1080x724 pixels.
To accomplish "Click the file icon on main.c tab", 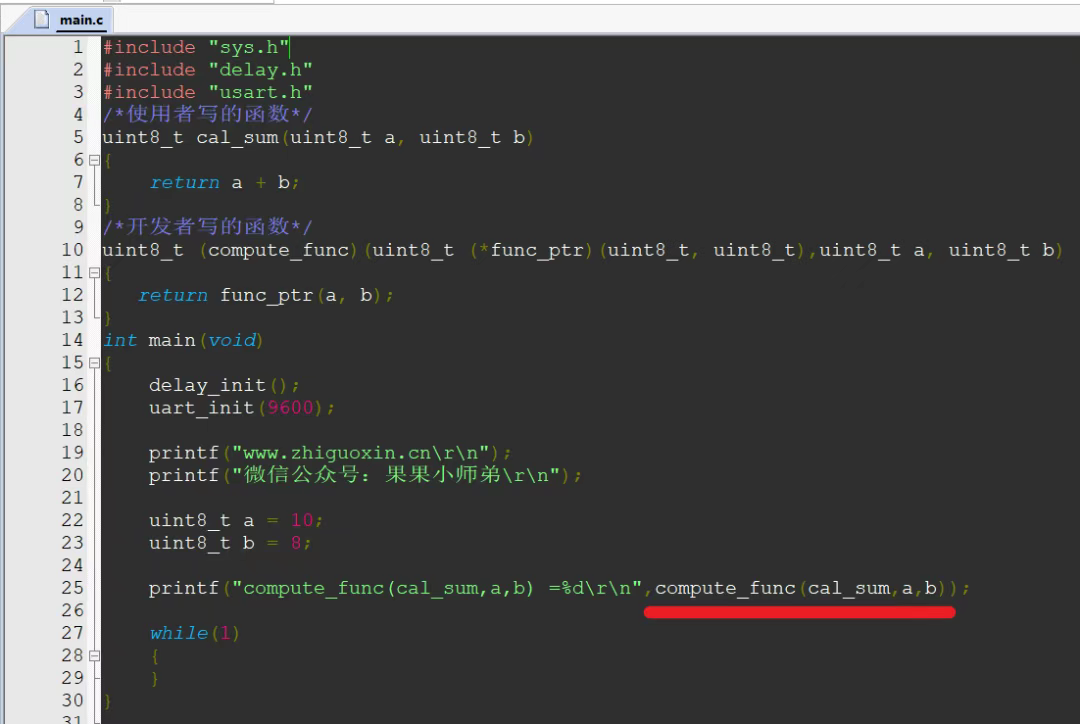I will pos(42,19).
